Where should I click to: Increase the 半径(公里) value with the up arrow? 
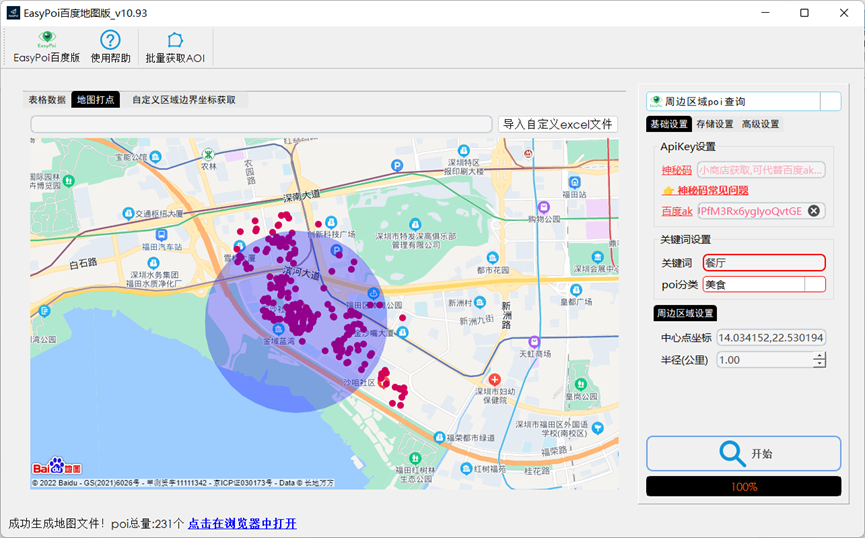point(820,356)
